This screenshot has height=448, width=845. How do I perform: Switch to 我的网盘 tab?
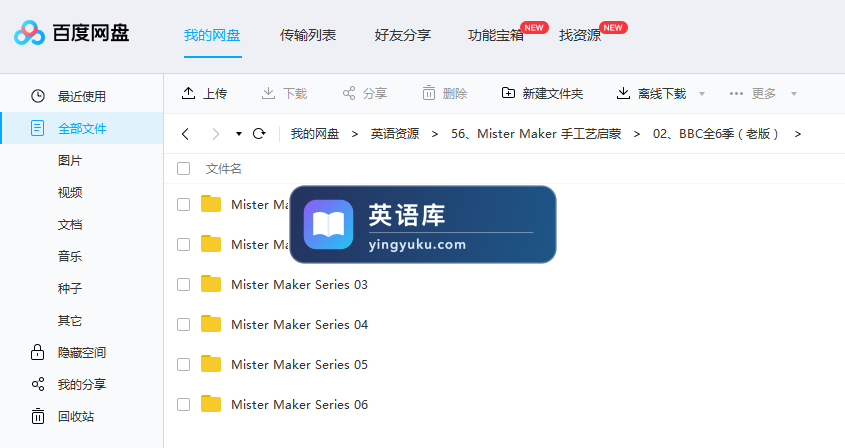point(212,35)
